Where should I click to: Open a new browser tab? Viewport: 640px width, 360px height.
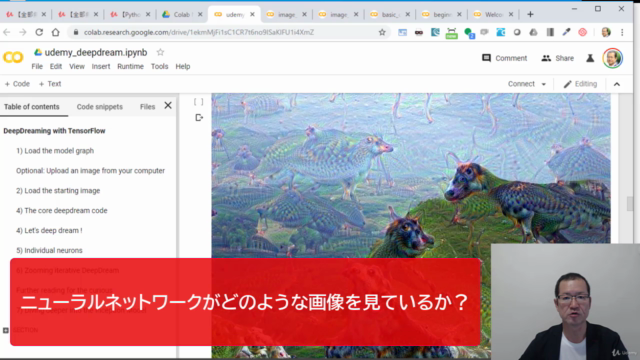point(530,14)
